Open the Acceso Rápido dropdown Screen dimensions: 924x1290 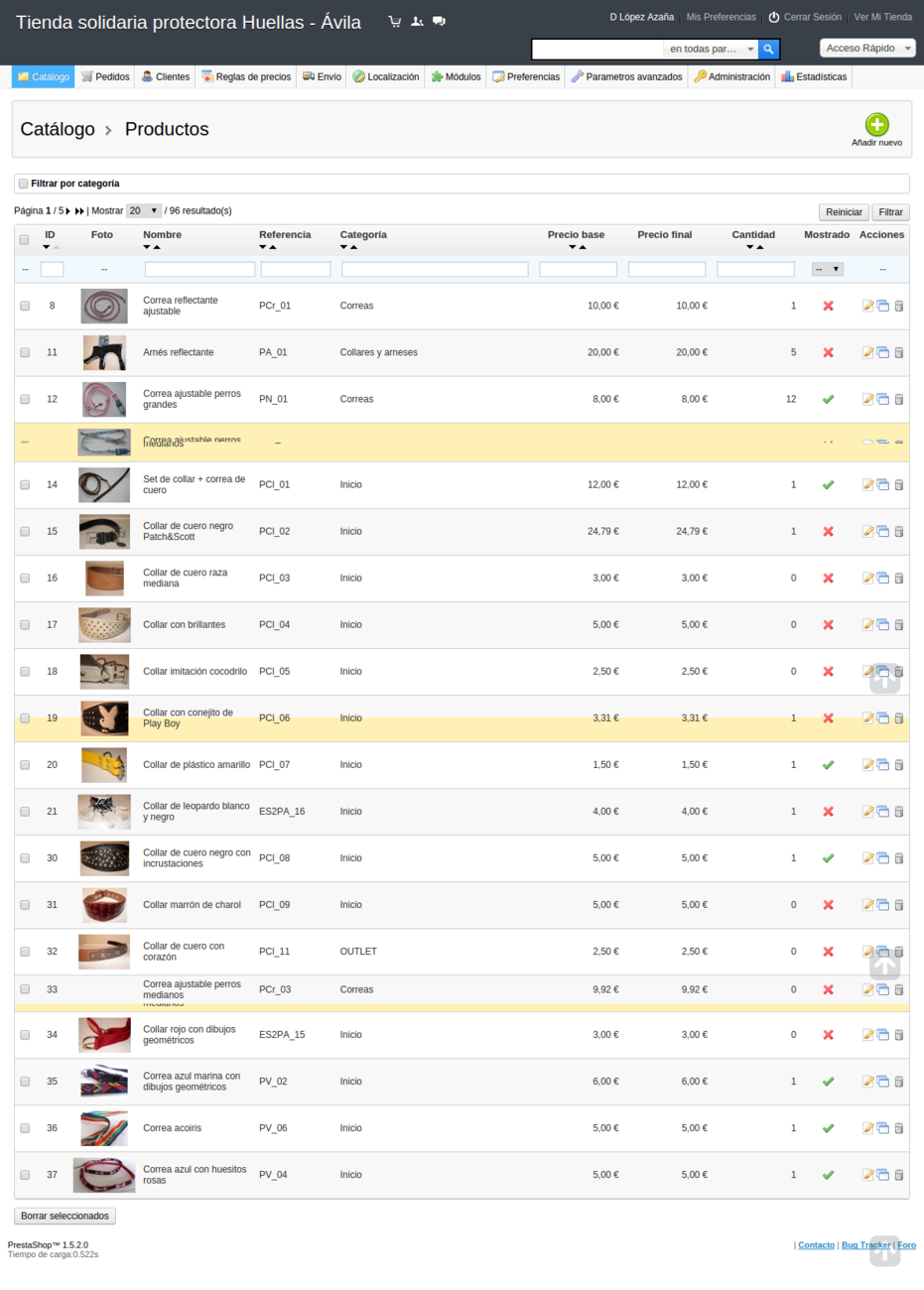tap(867, 48)
